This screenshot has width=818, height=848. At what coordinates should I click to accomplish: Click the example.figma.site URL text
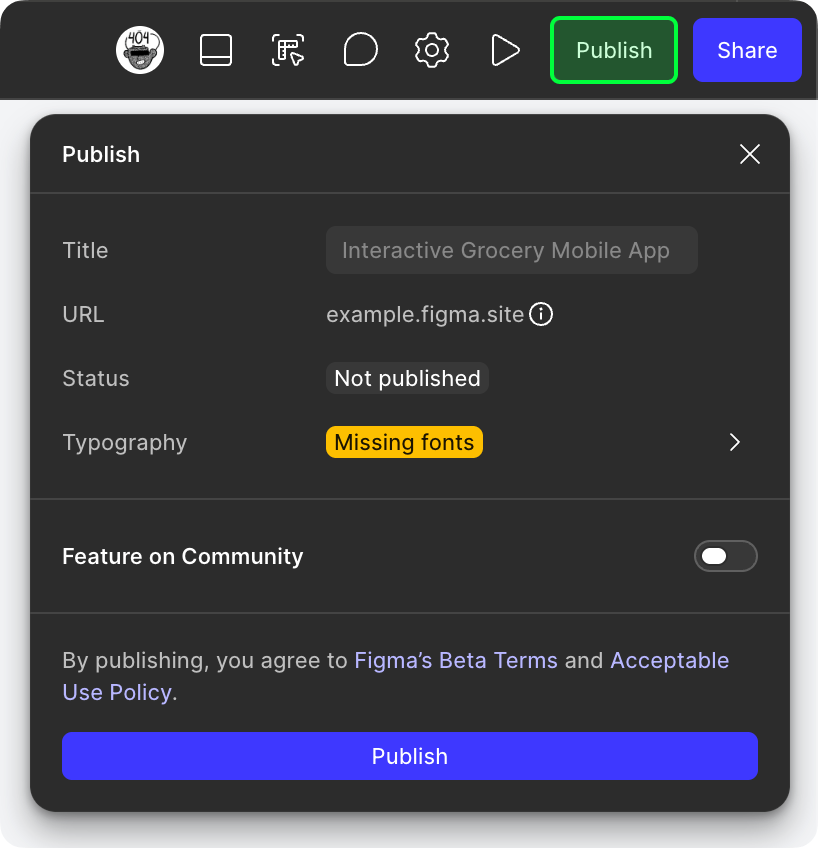tap(425, 314)
